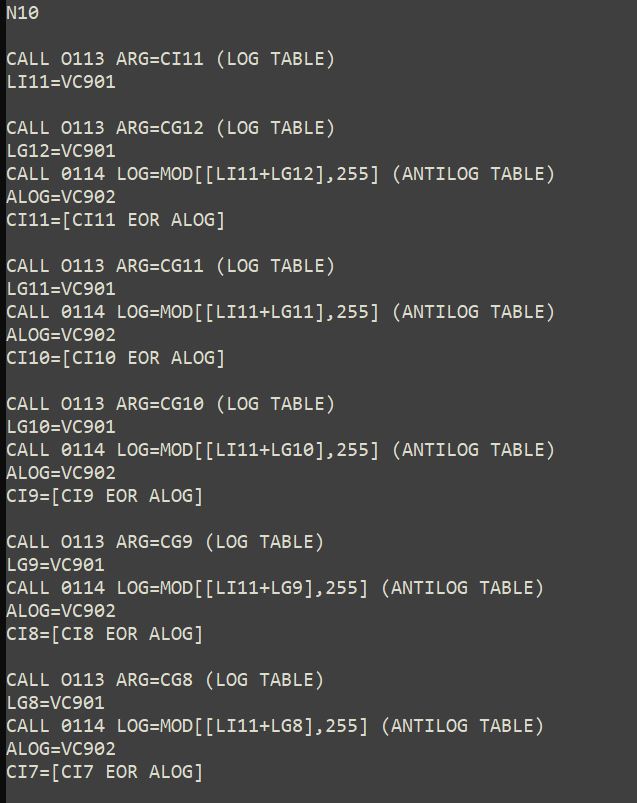The width and height of the screenshot is (637, 803).
Task: Click the line CI7=[CI7 EOR ALOG]
Action: click(x=104, y=772)
